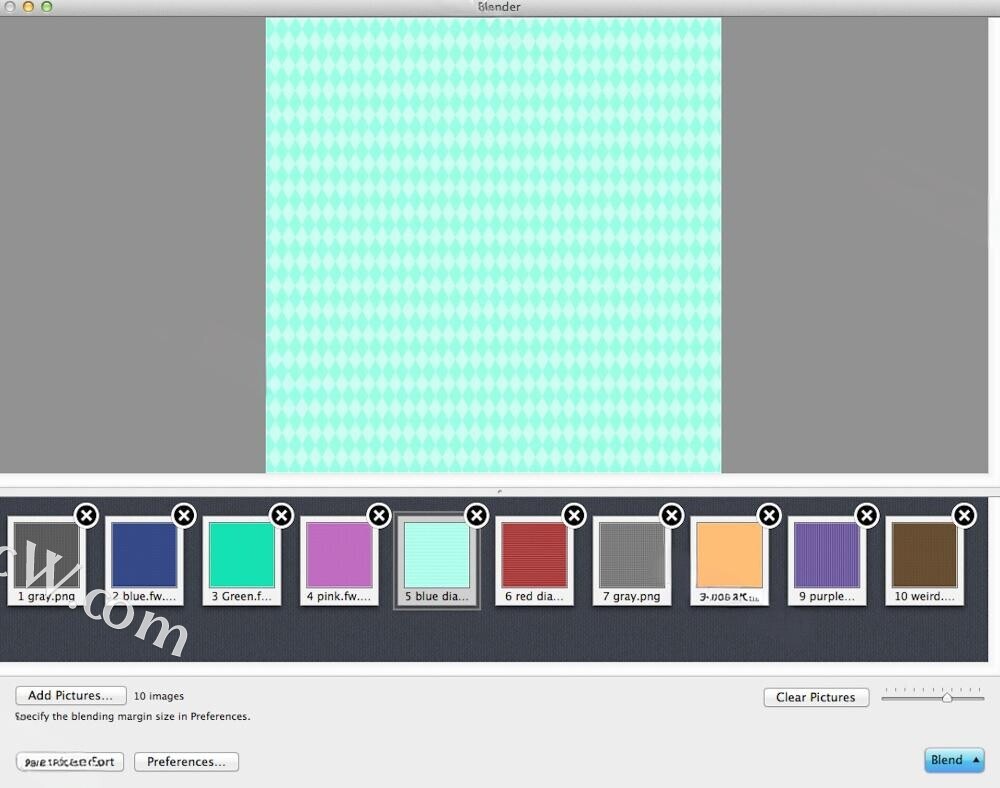The height and width of the screenshot is (788, 1000).
Task: Select the 7 gray.png thumbnail
Action: 632,561
